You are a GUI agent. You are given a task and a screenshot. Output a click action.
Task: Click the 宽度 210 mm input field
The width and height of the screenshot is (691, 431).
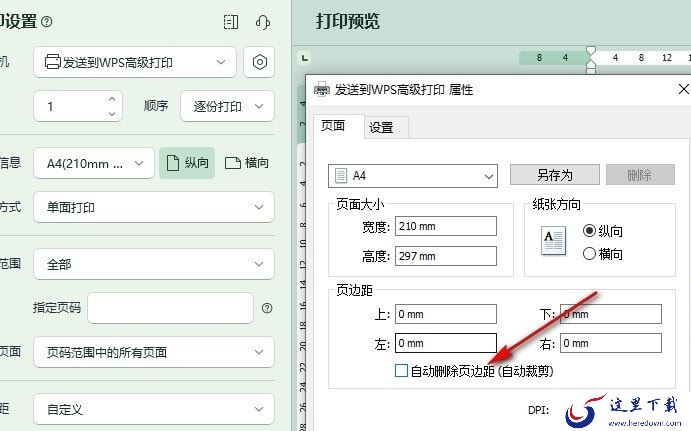tap(446, 226)
